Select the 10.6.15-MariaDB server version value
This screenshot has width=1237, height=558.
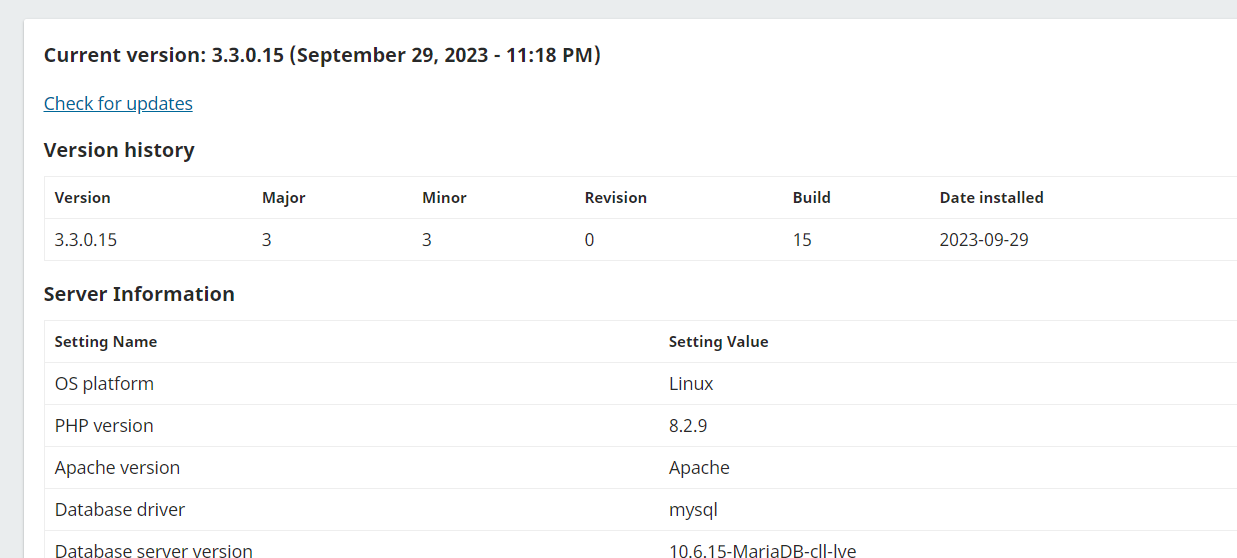763,551
